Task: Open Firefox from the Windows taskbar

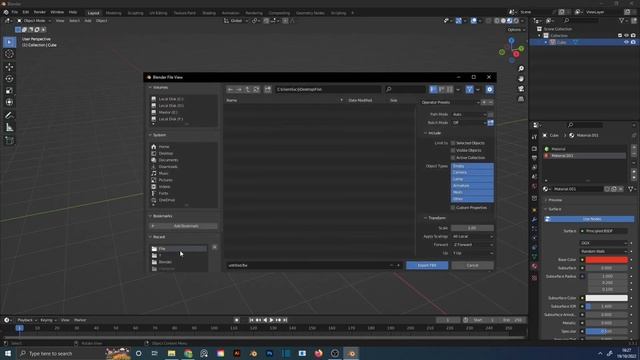Action: 319,353
